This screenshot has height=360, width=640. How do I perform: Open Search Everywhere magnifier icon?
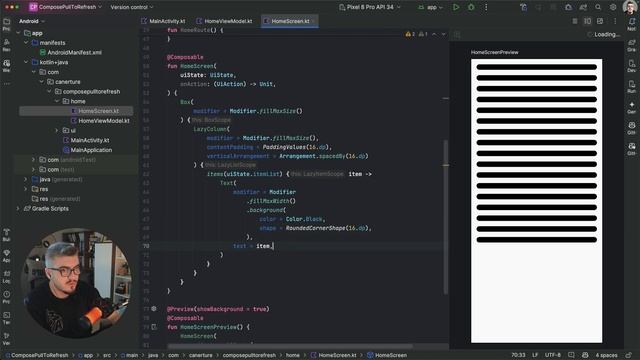598,7
